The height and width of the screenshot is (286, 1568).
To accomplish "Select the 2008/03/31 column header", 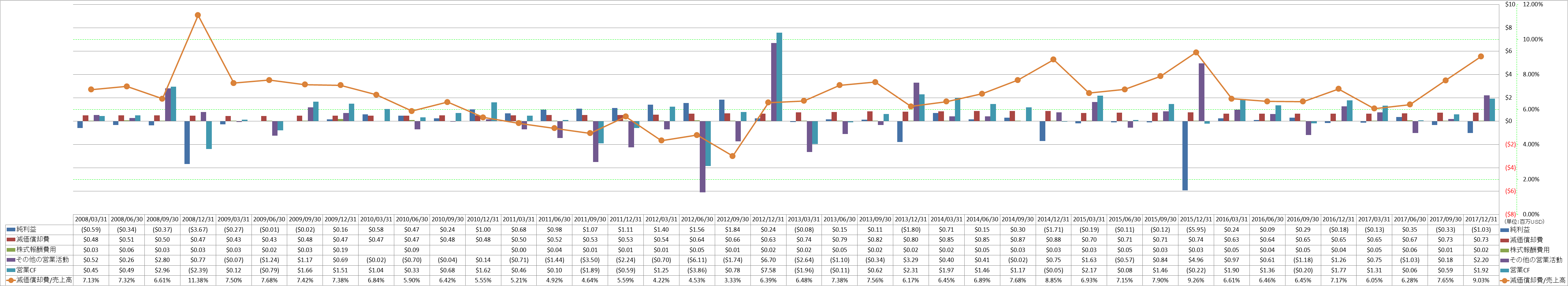I will click(91, 219).
